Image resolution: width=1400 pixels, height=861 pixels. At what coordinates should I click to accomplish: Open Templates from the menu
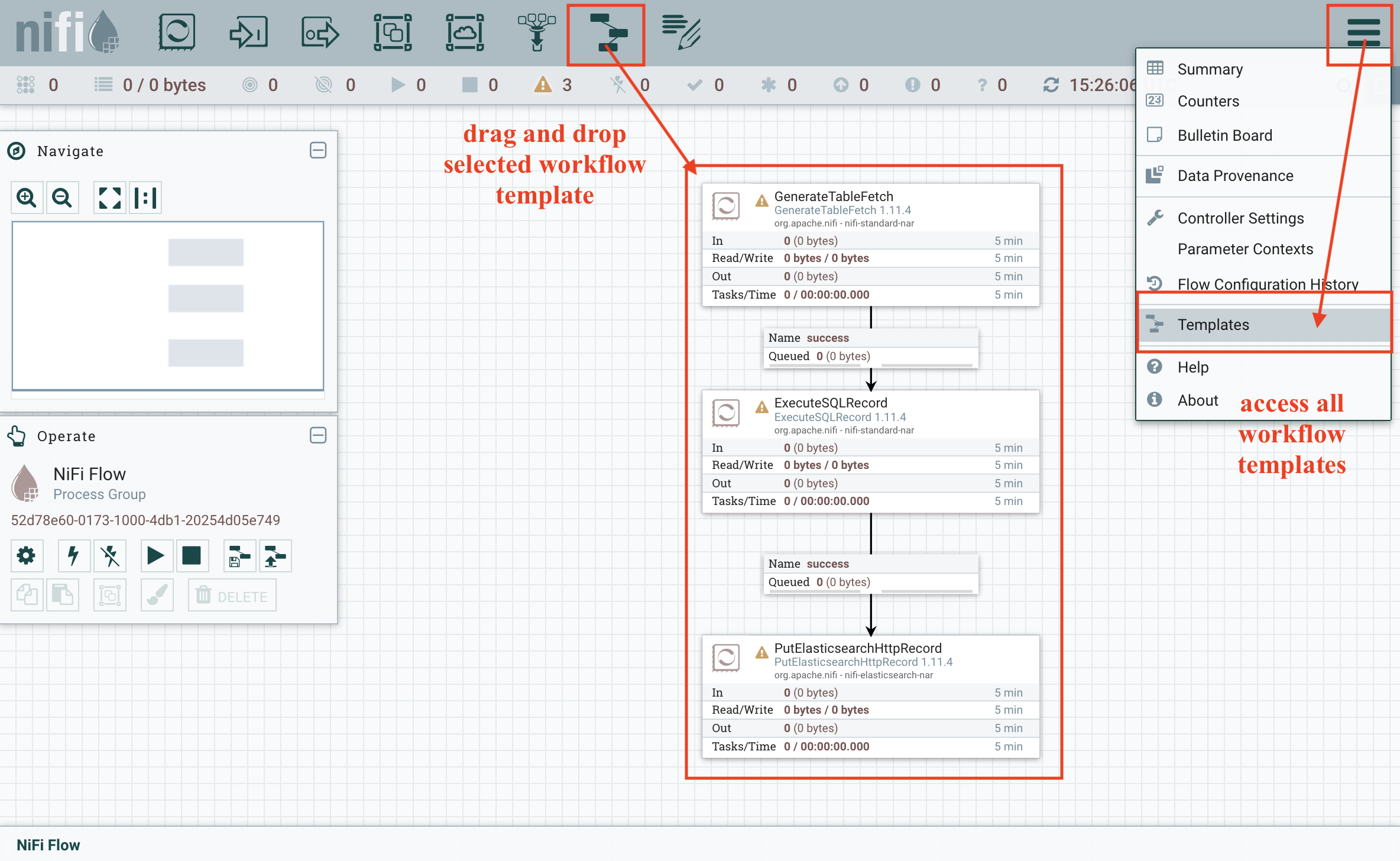(1263, 325)
